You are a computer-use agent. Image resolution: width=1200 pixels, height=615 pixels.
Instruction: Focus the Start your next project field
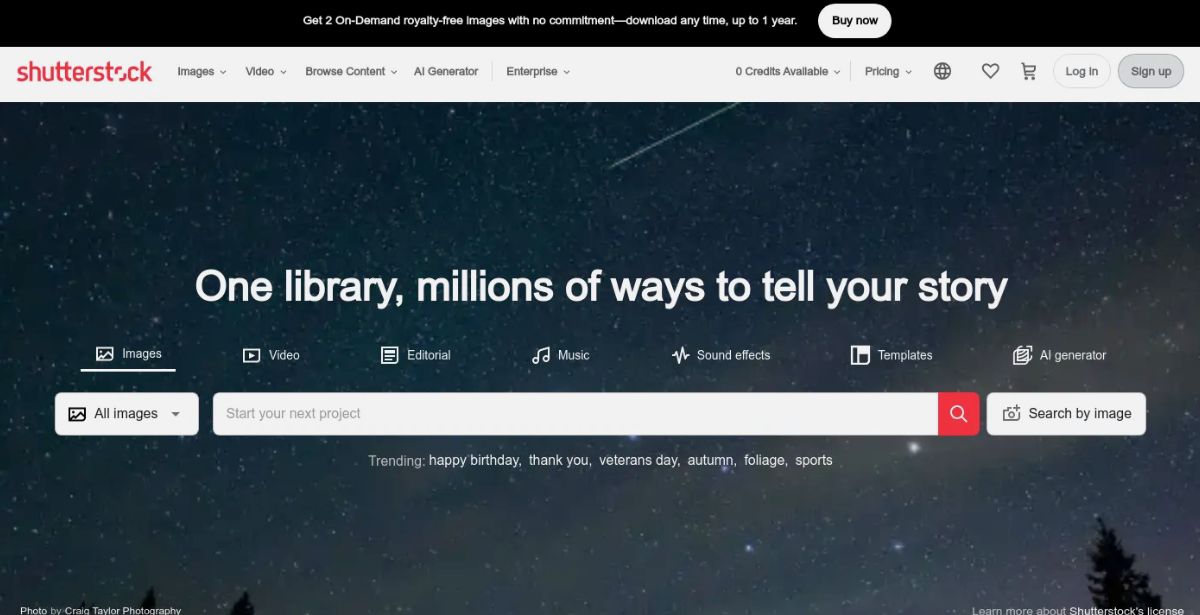pos(575,414)
